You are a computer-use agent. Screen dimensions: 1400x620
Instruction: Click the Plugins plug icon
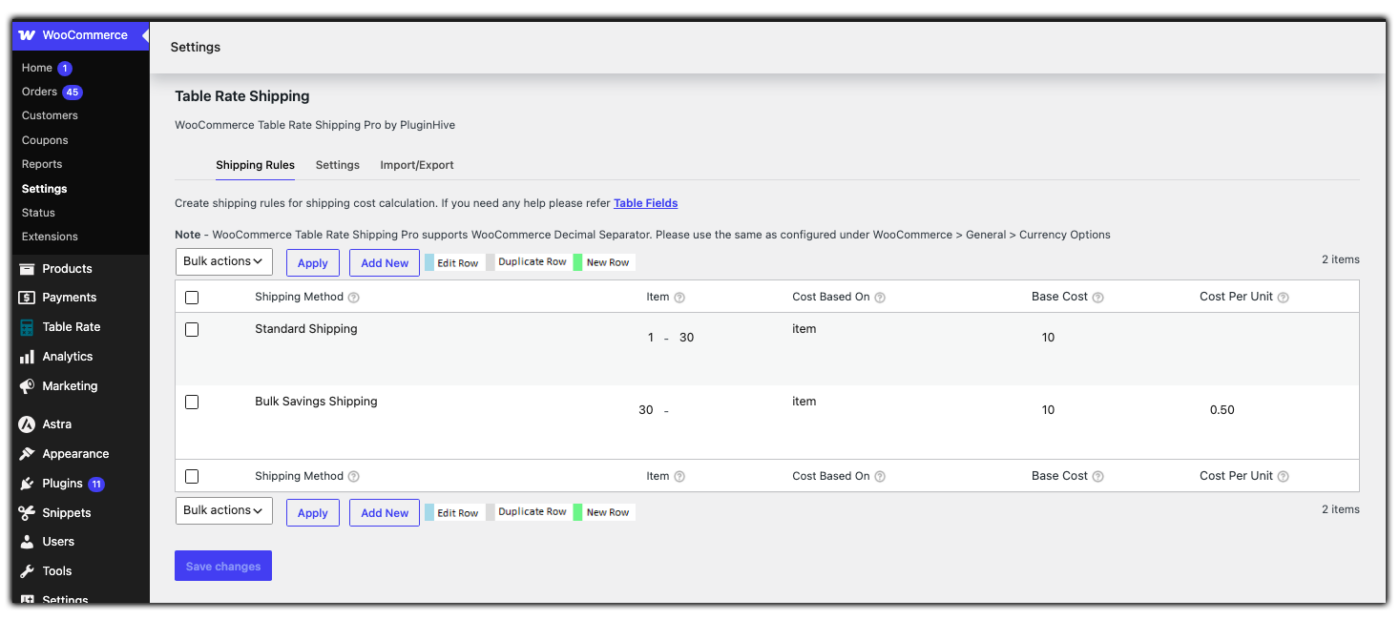click(27, 484)
